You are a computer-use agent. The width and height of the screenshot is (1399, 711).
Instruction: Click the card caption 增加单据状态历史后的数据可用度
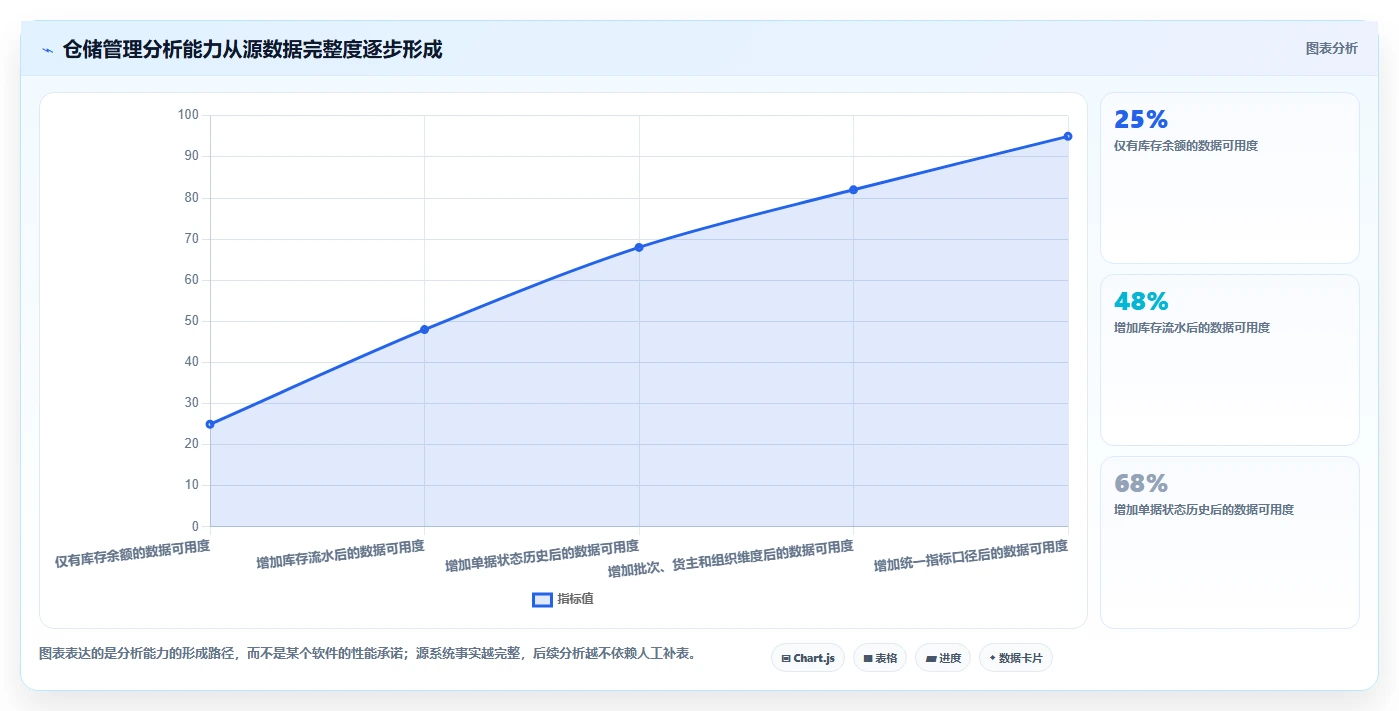click(1204, 510)
